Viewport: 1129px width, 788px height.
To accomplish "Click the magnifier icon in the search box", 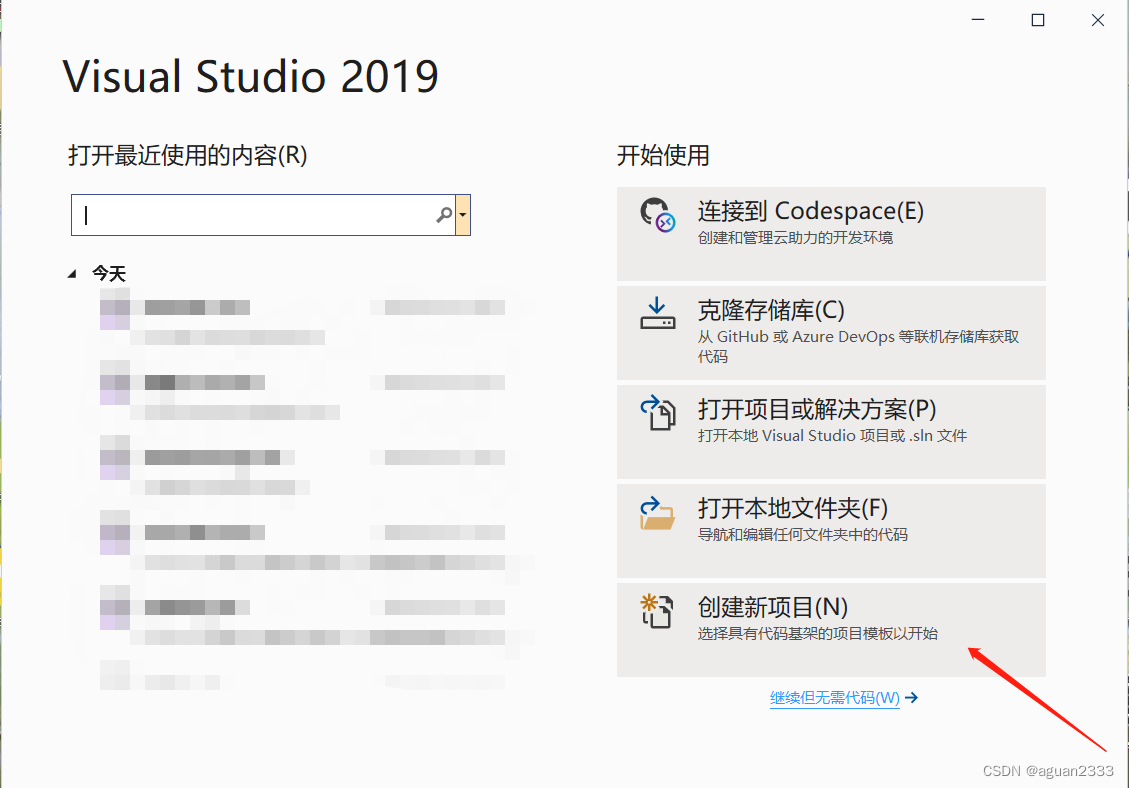I will 443,214.
